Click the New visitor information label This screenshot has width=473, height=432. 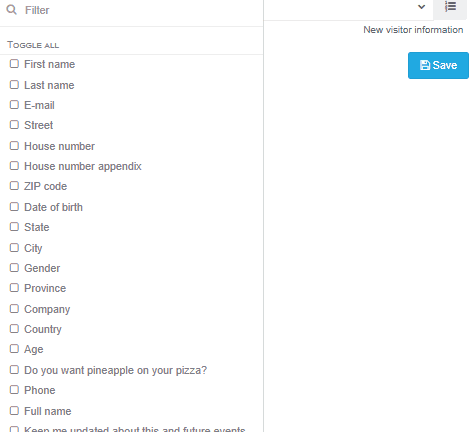(413, 30)
